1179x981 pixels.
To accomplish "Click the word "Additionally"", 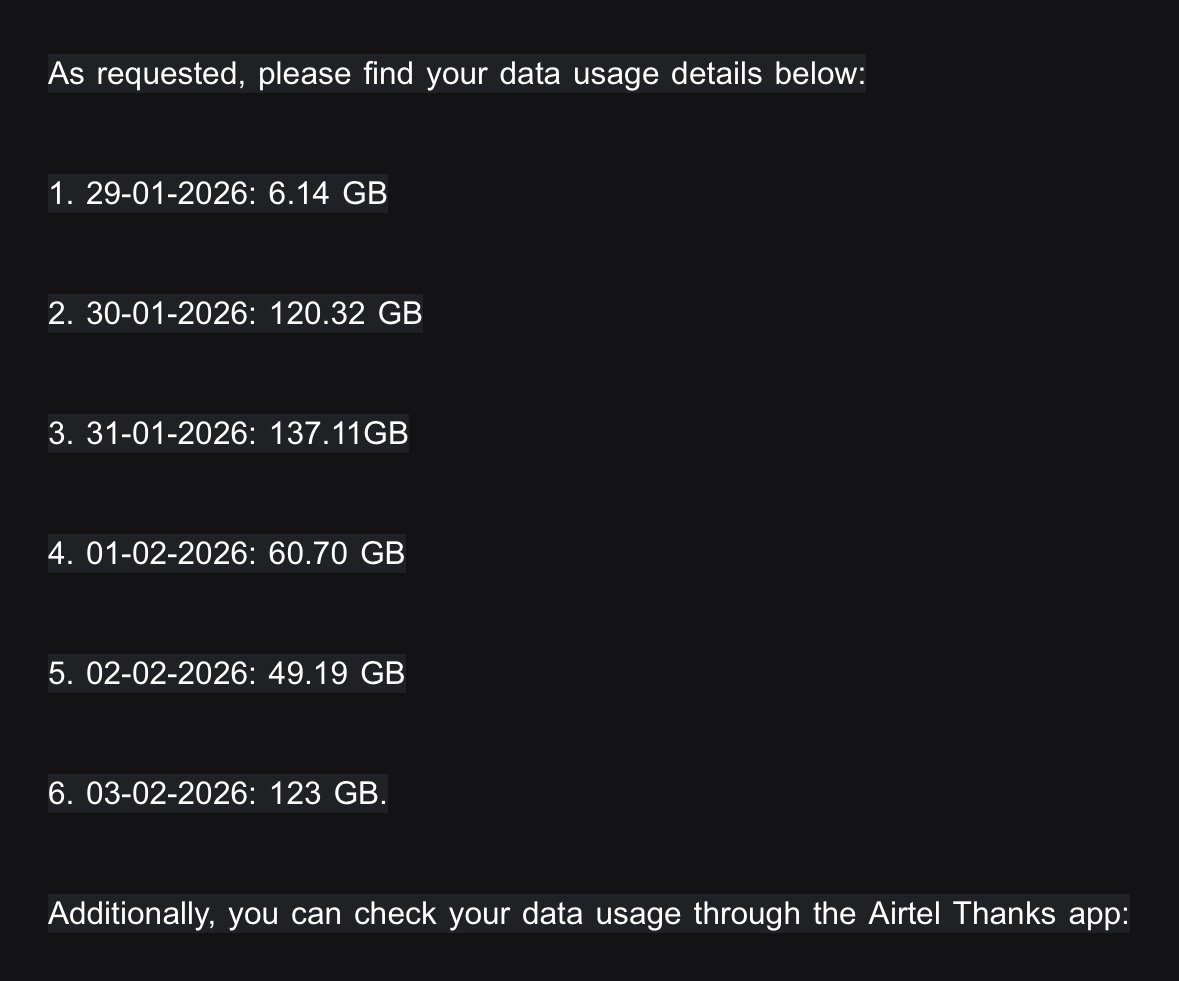I will click(130, 913).
